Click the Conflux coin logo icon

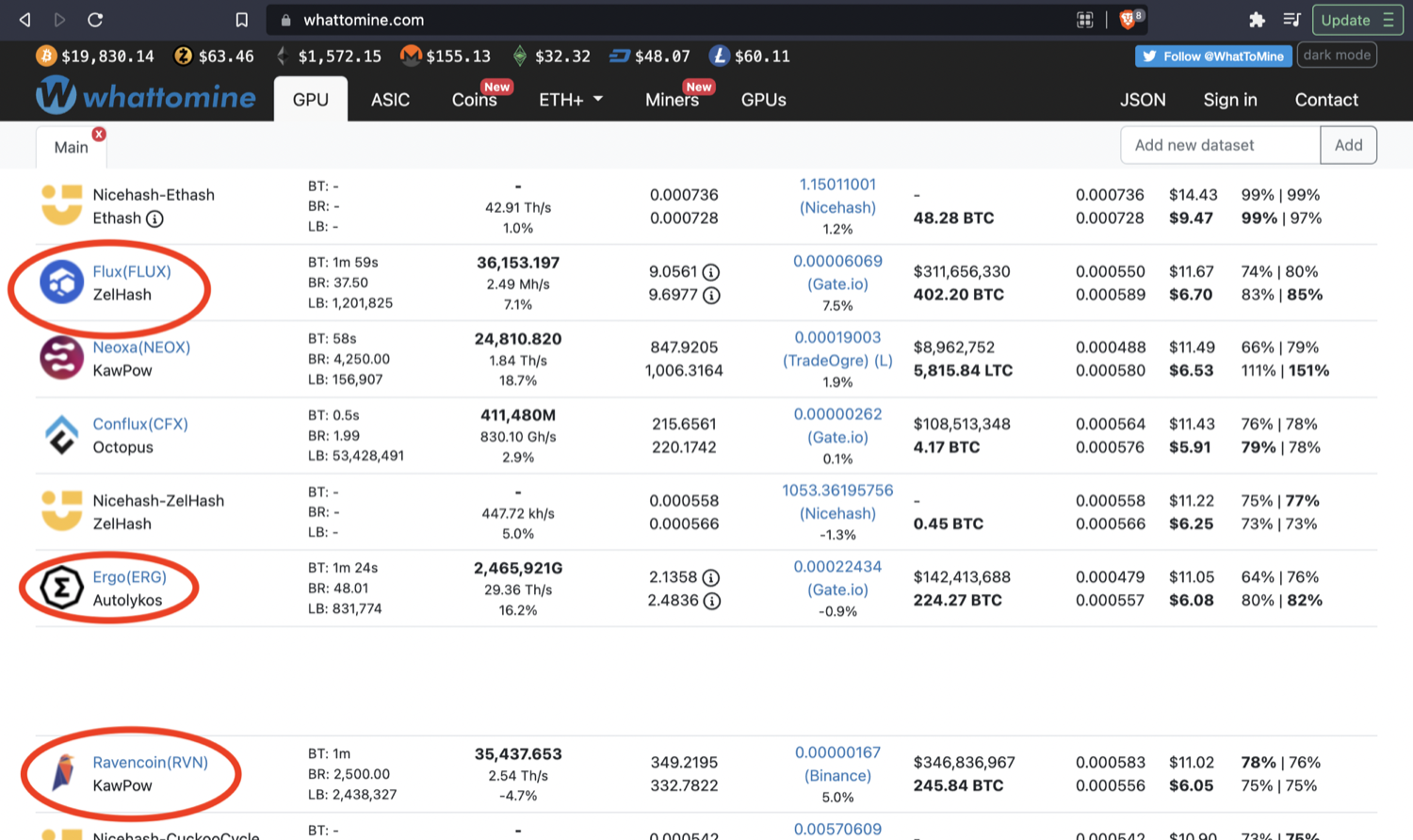point(61,435)
